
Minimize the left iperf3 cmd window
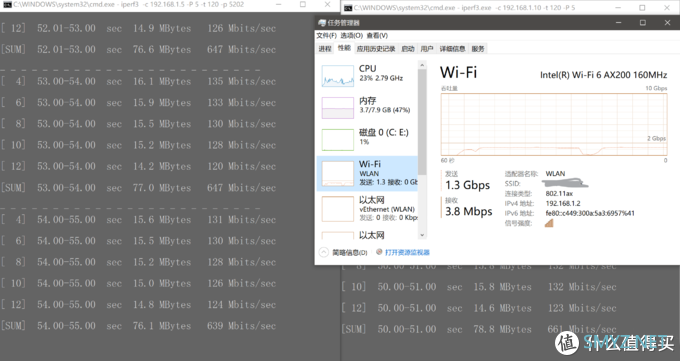(278, 5)
